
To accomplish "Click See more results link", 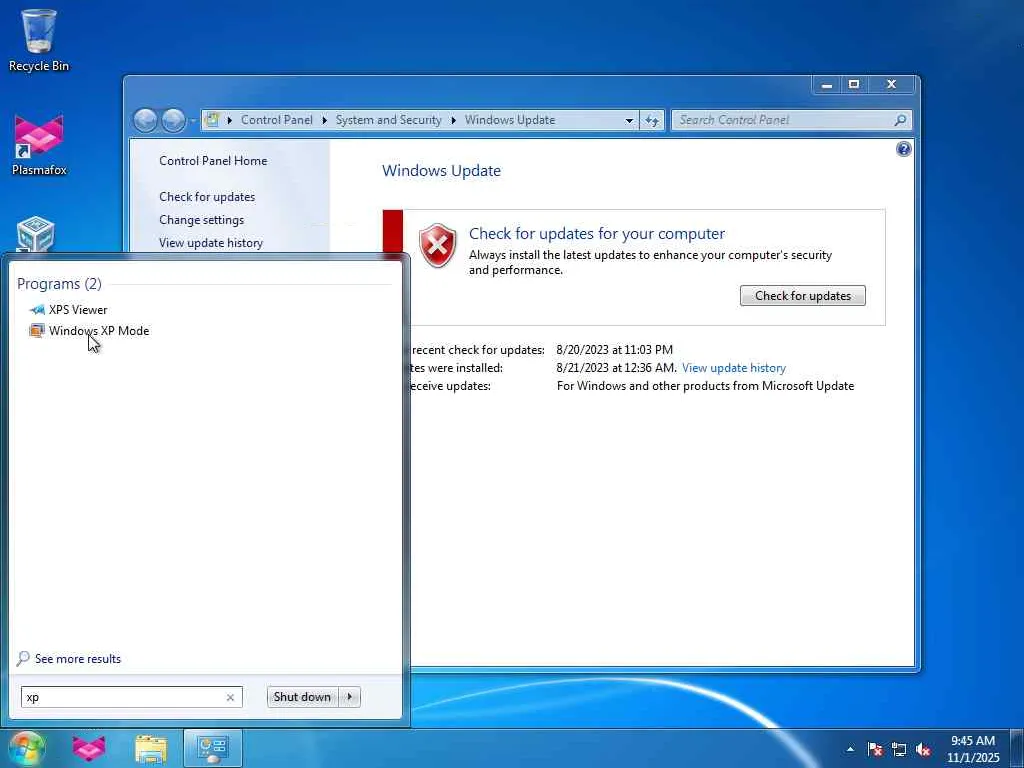I will pos(78,658).
